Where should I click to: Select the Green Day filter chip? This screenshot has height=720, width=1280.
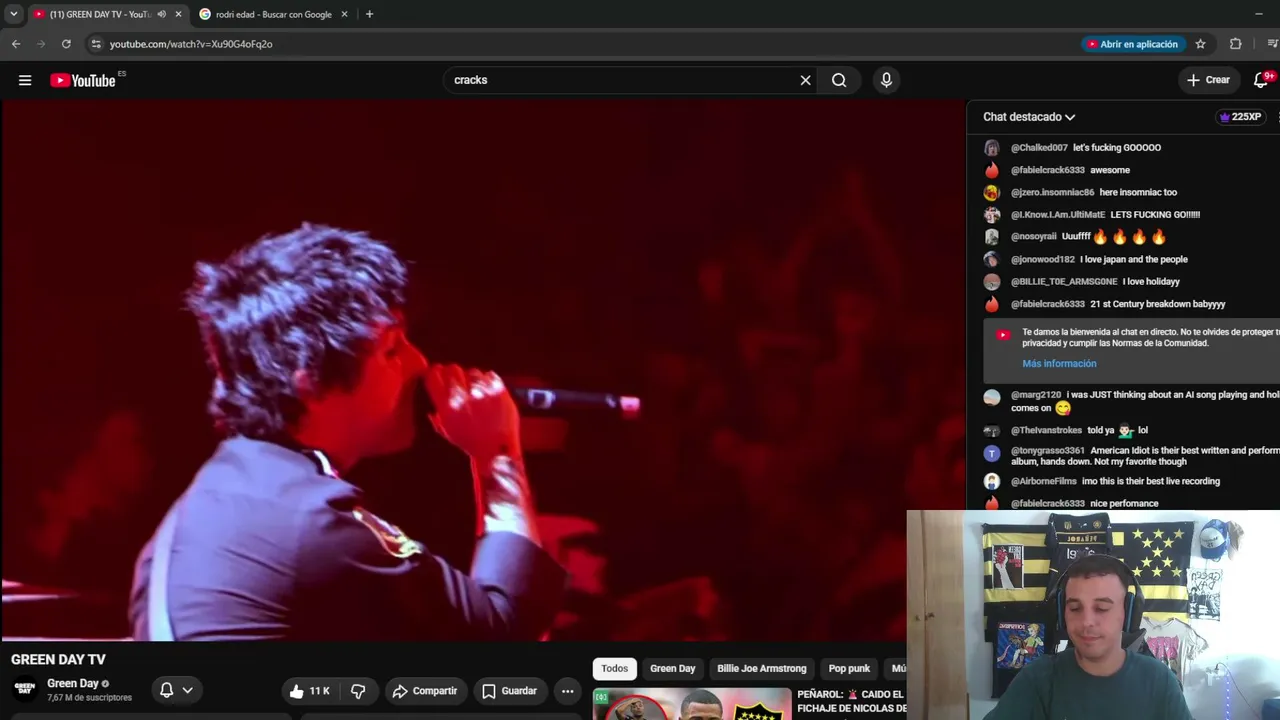pyautogui.click(x=672, y=669)
